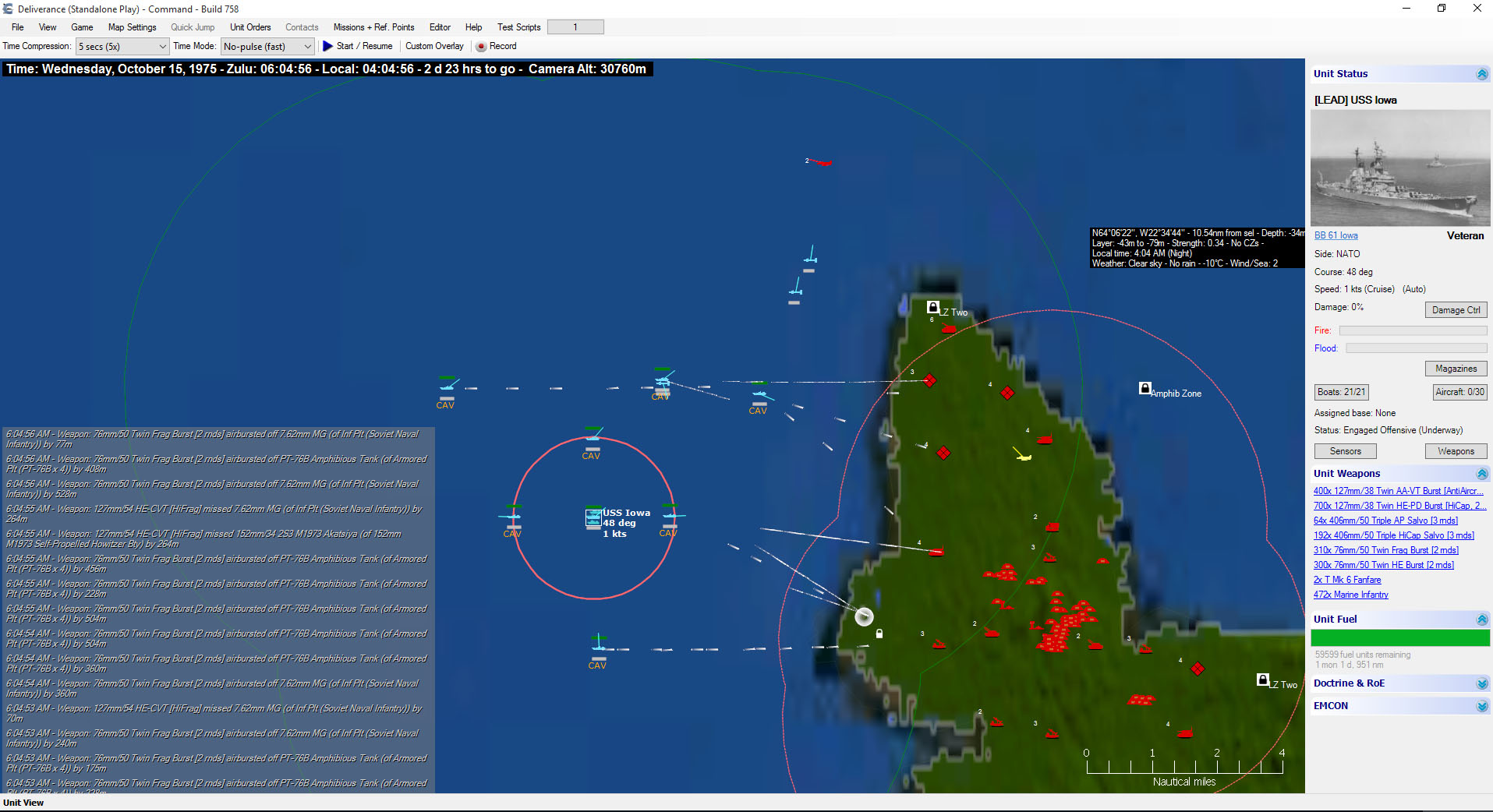Click the BB 61 Iowa database link
The image size is (1493, 812).
[1335, 235]
